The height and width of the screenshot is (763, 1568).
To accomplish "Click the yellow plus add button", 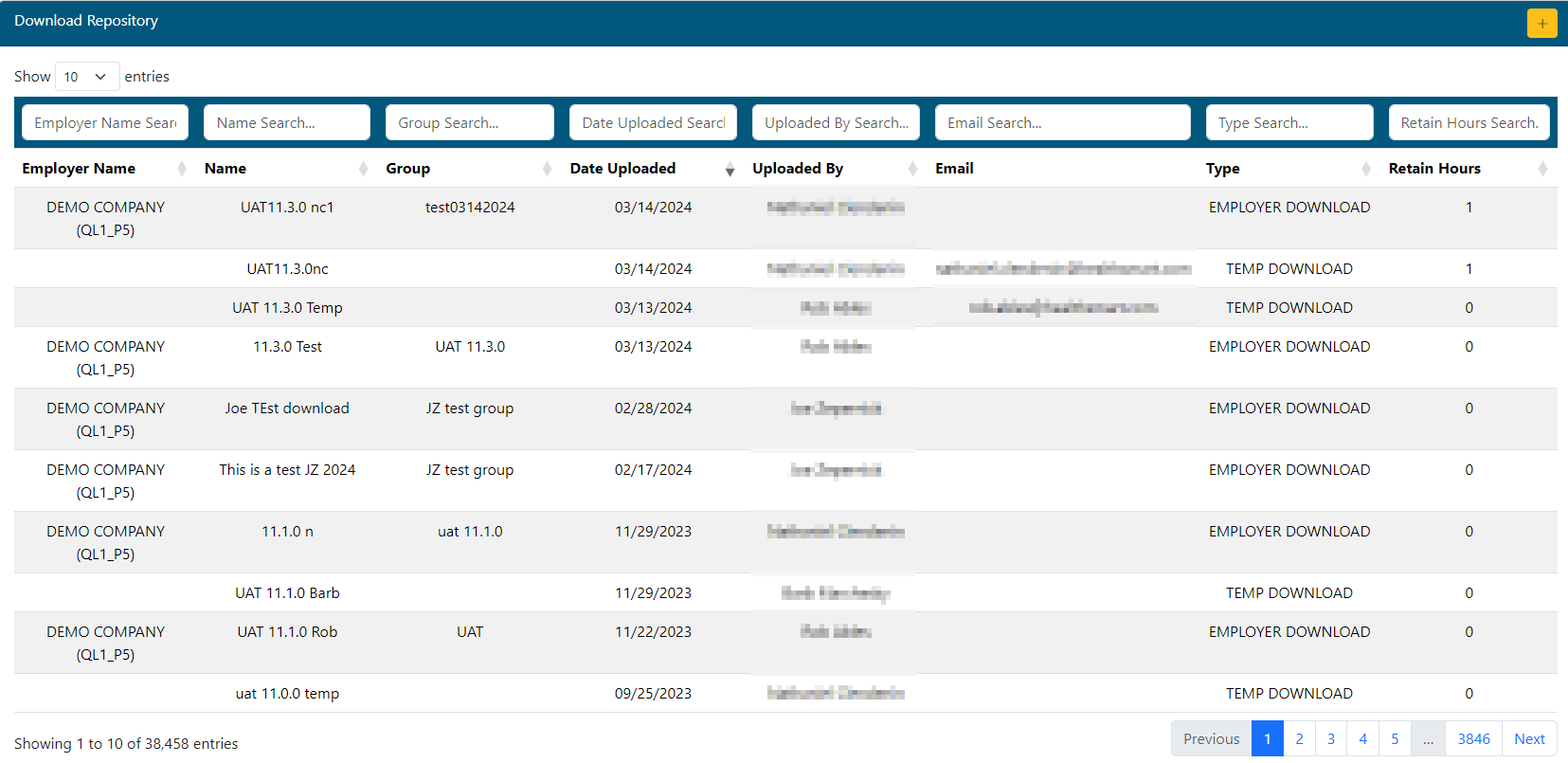I will pyautogui.click(x=1541, y=23).
